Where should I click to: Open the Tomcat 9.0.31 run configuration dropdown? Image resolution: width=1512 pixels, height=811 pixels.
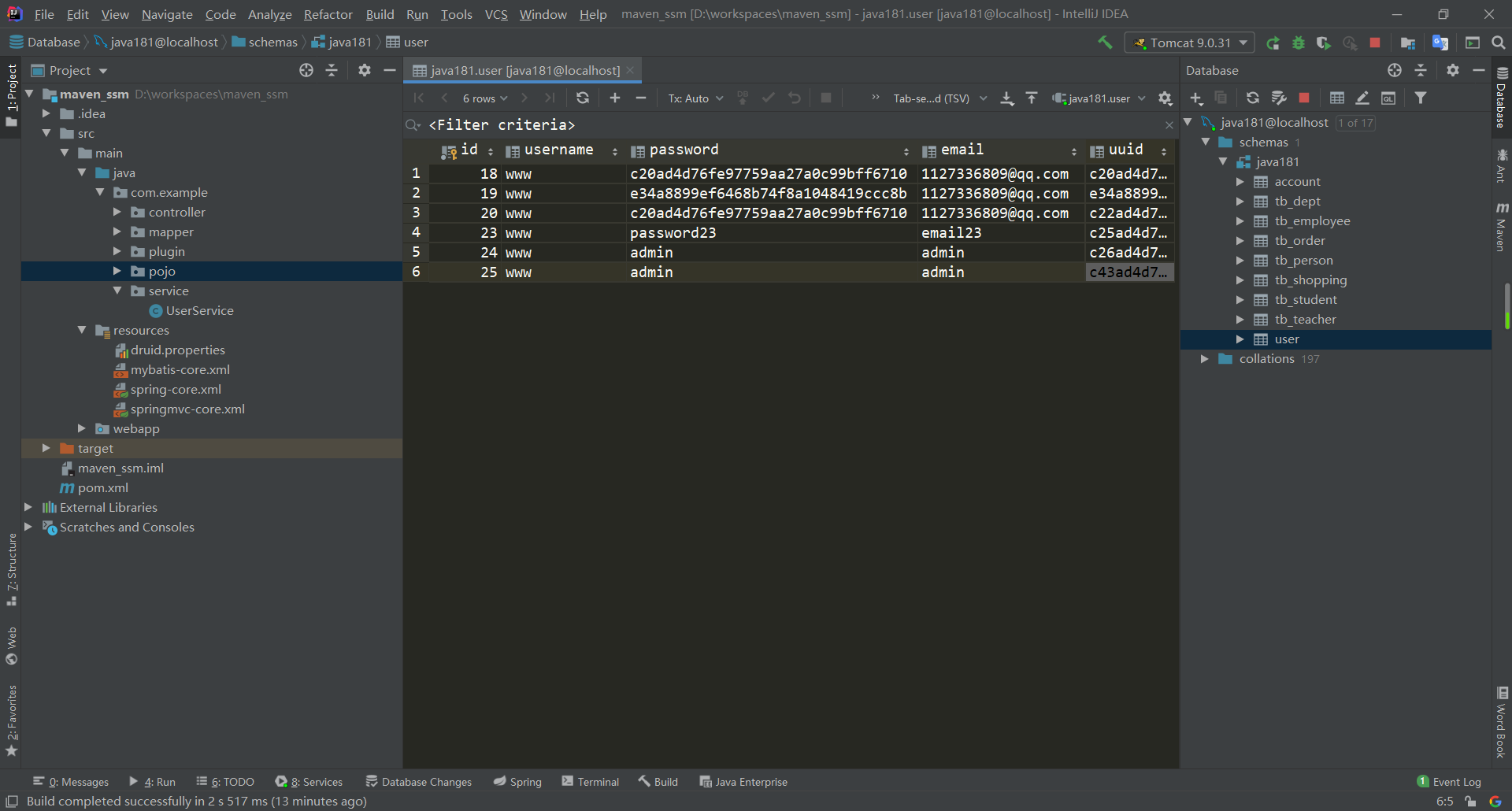pos(1191,43)
